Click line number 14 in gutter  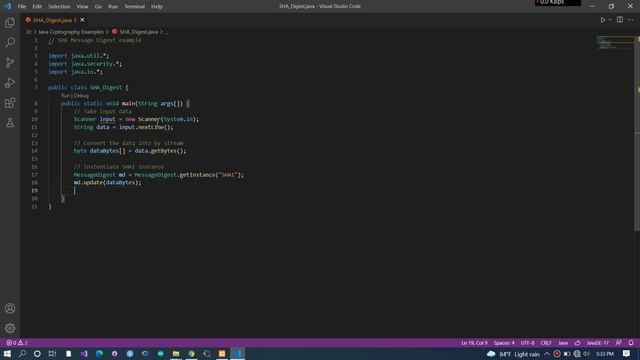[x=35, y=151]
